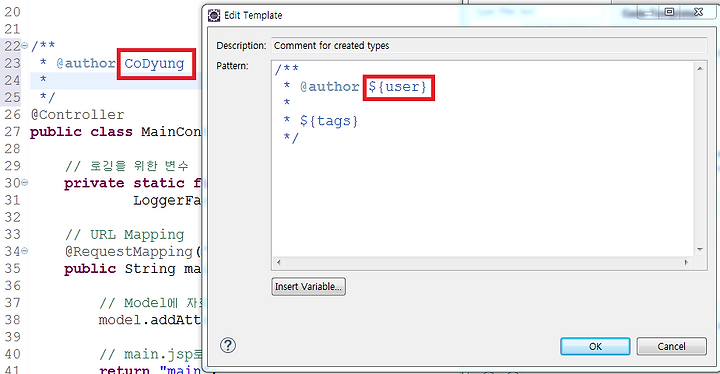Viewport: 720px width, 374px height.
Task: Click ${user} variable in pattern
Action: [398, 87]
